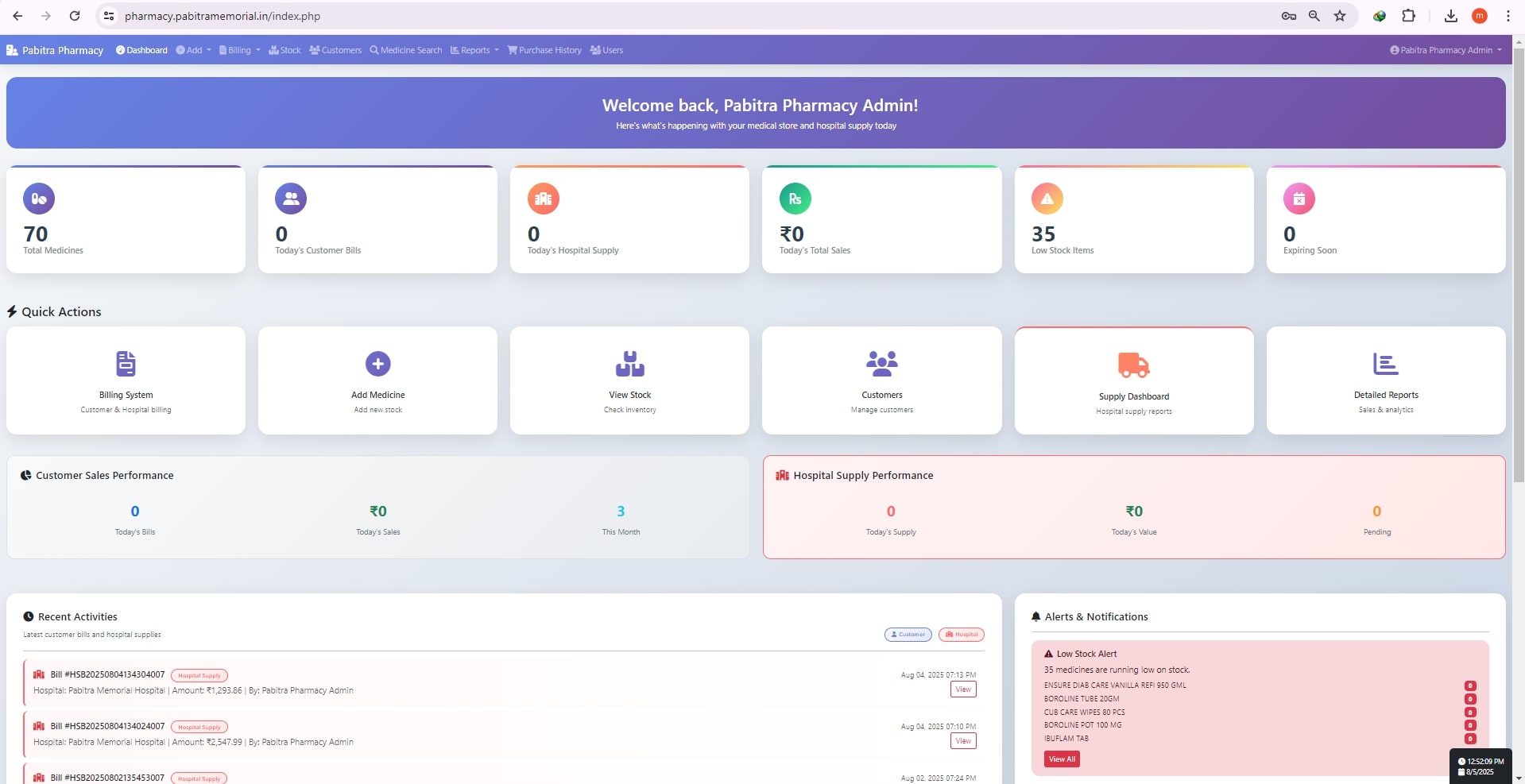Open the Detailed Reports analytics icon

point(1385,364)
